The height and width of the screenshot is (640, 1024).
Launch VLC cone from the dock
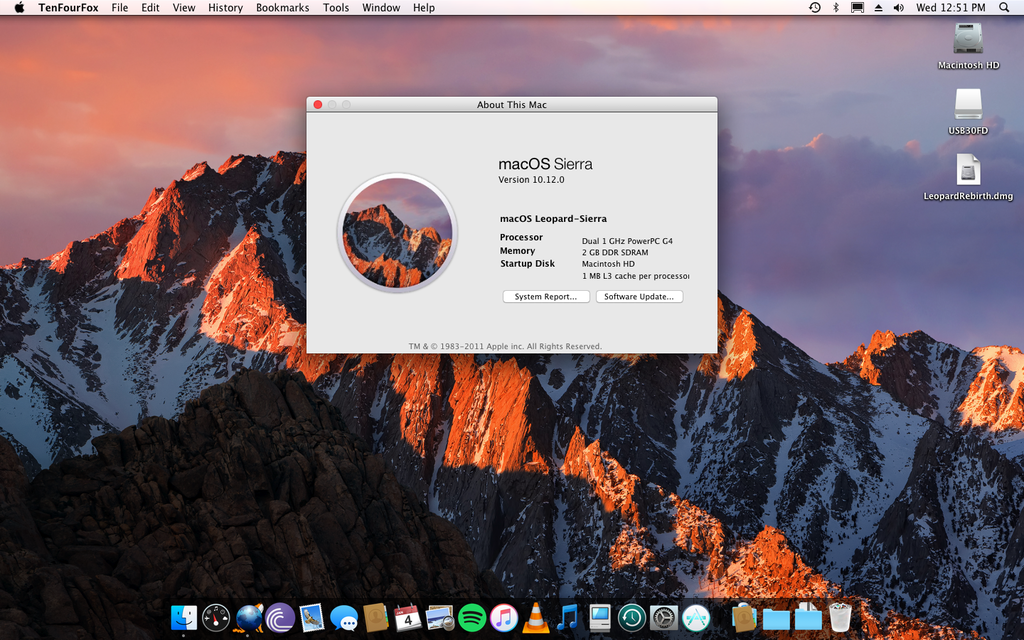click(x=536, y=618)
